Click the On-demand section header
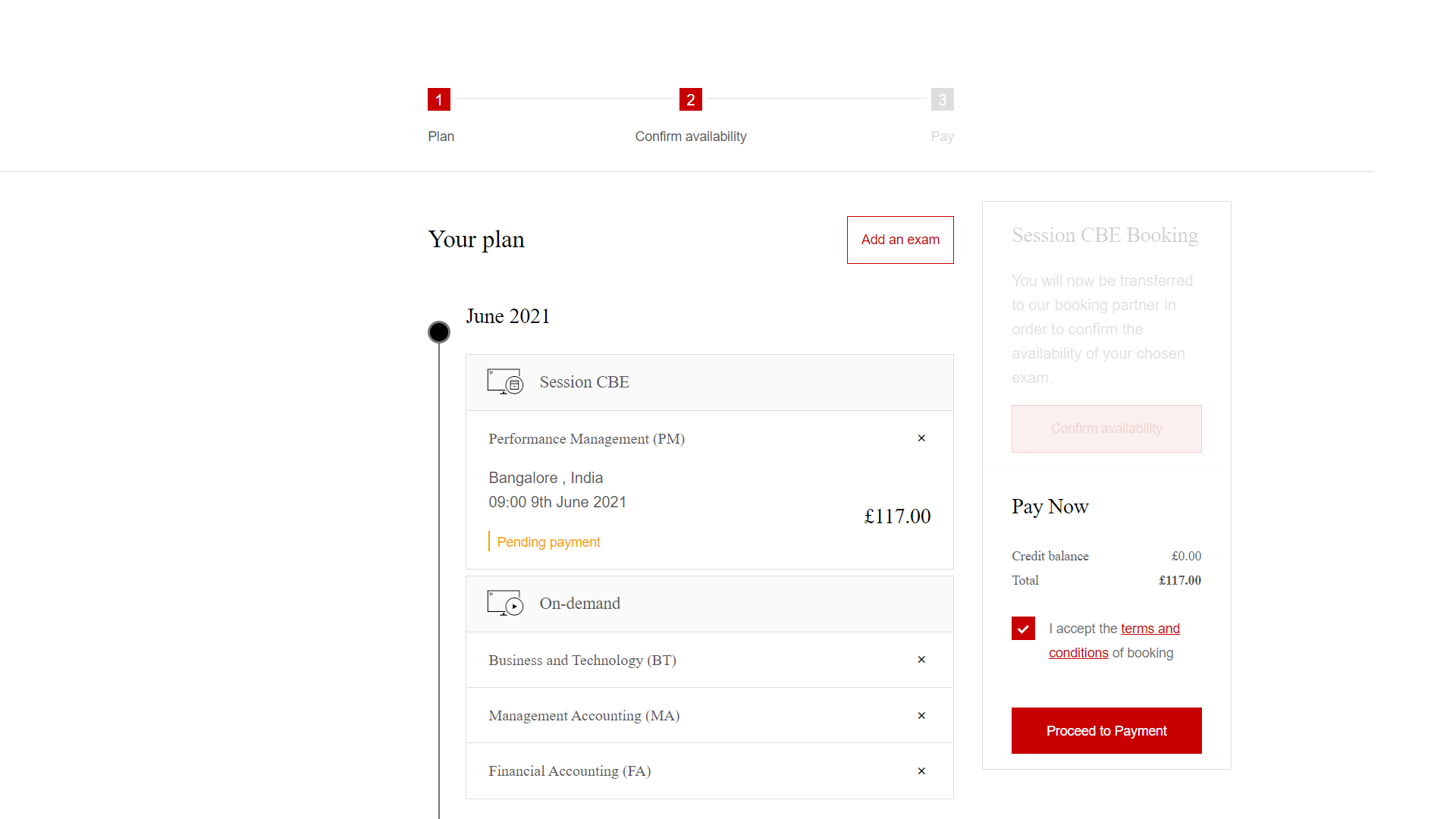The height and width of the screenshot is (819, 1456). click(x=710, y=604)
